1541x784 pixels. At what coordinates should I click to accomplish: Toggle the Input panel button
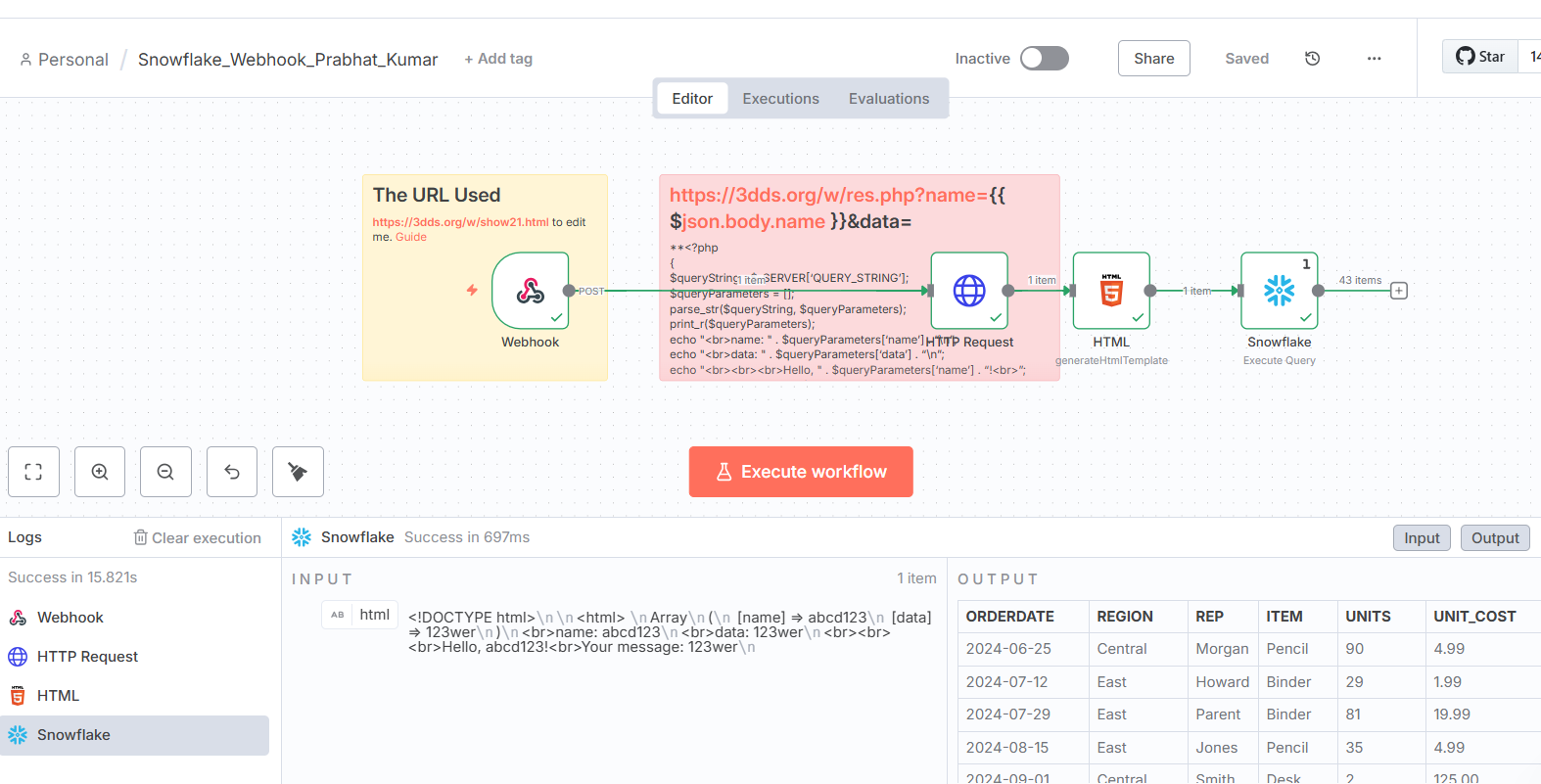[1422, 538]
